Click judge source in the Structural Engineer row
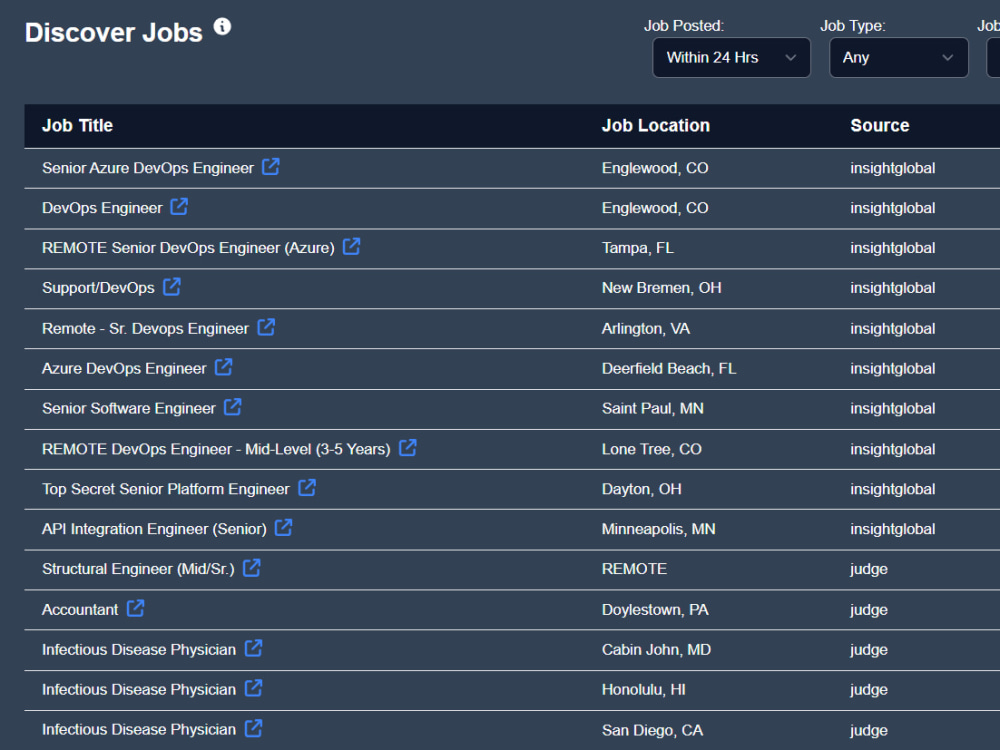Image resolution: width=1000 pixels, height=750 pixels. click(x=869, y=569)
